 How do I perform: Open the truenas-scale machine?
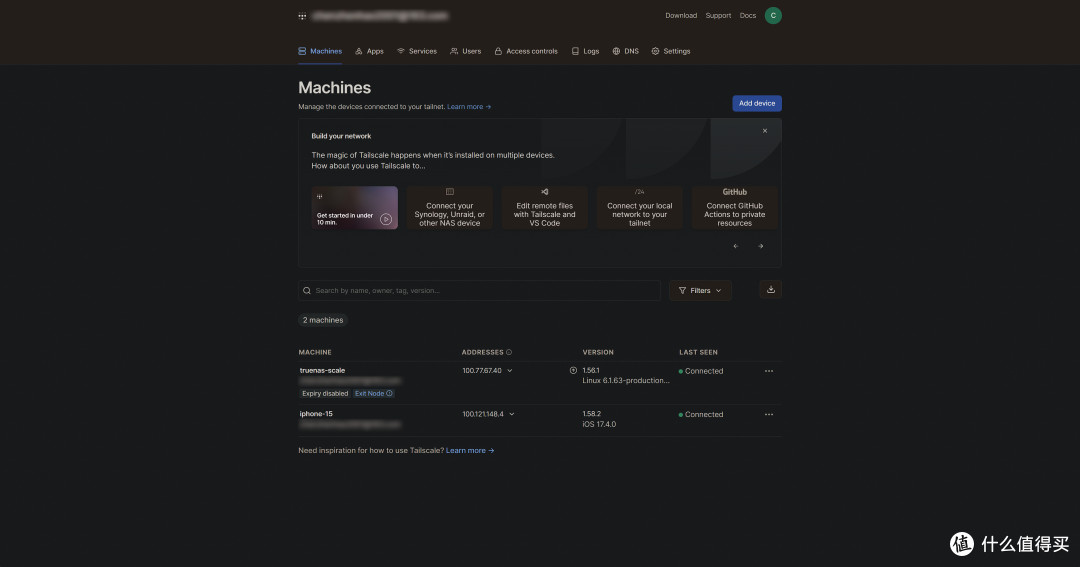pyautogui.click(x=322, y=370)
